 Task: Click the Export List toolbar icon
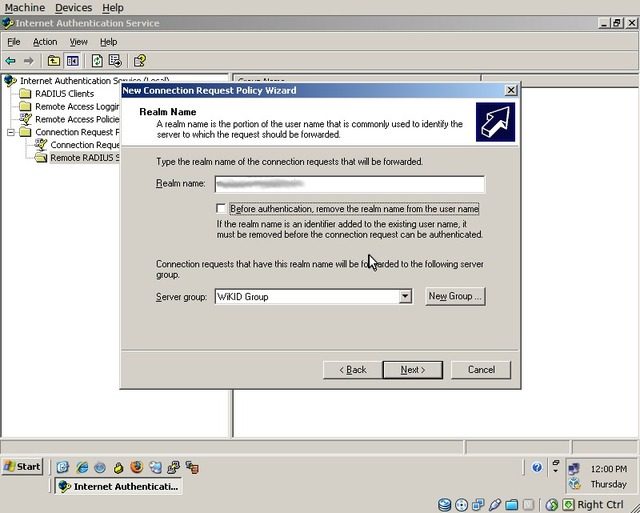click(115, 61)
